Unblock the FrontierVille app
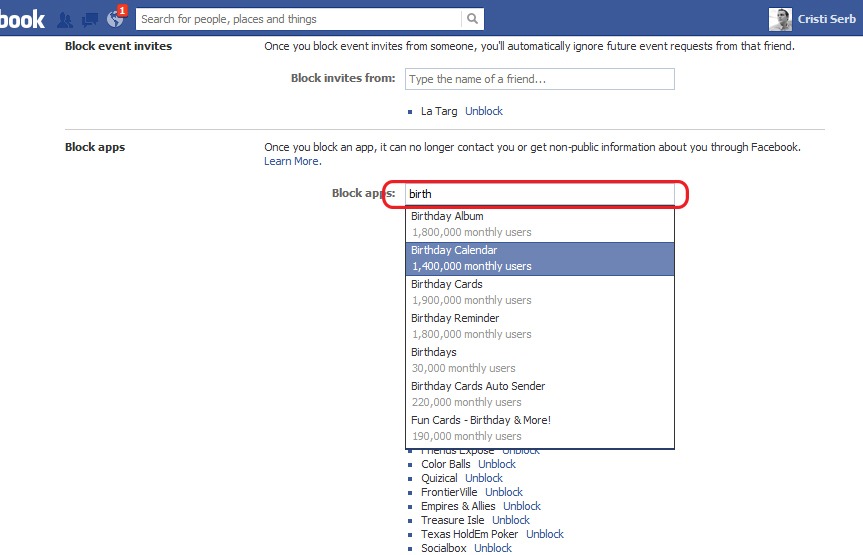This screenshot has height=555, width=863. pyautogui.click(x=504, y=492)
